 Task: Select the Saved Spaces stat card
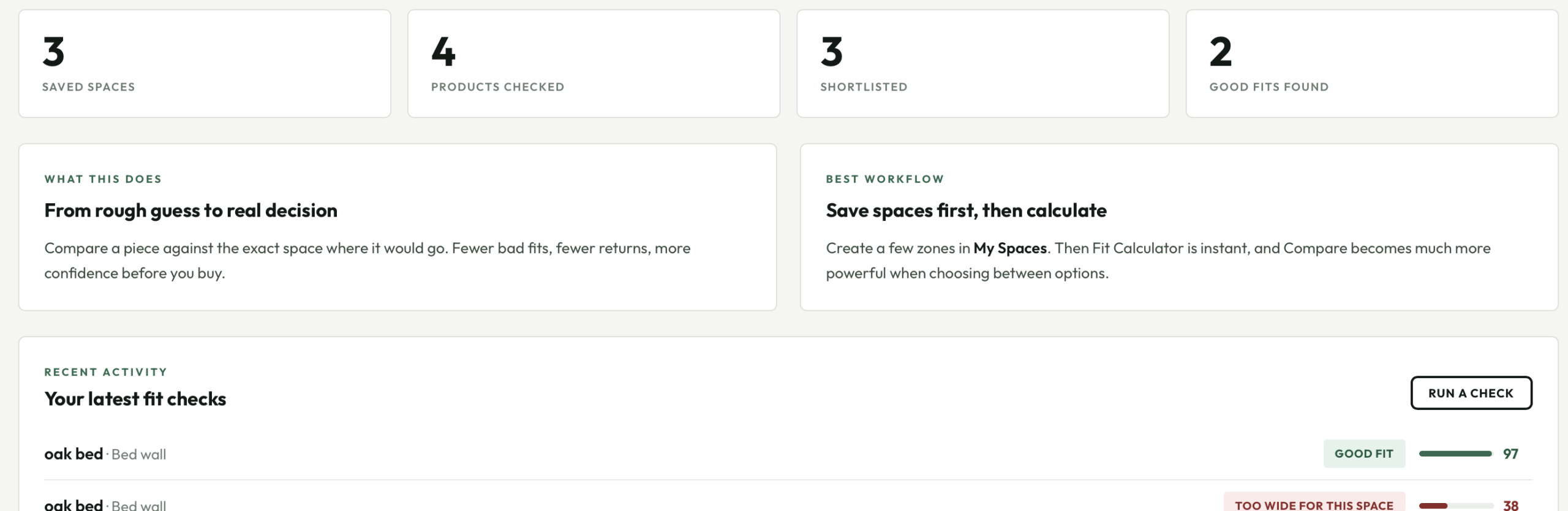pyautogui.click(x=204, y=62)
